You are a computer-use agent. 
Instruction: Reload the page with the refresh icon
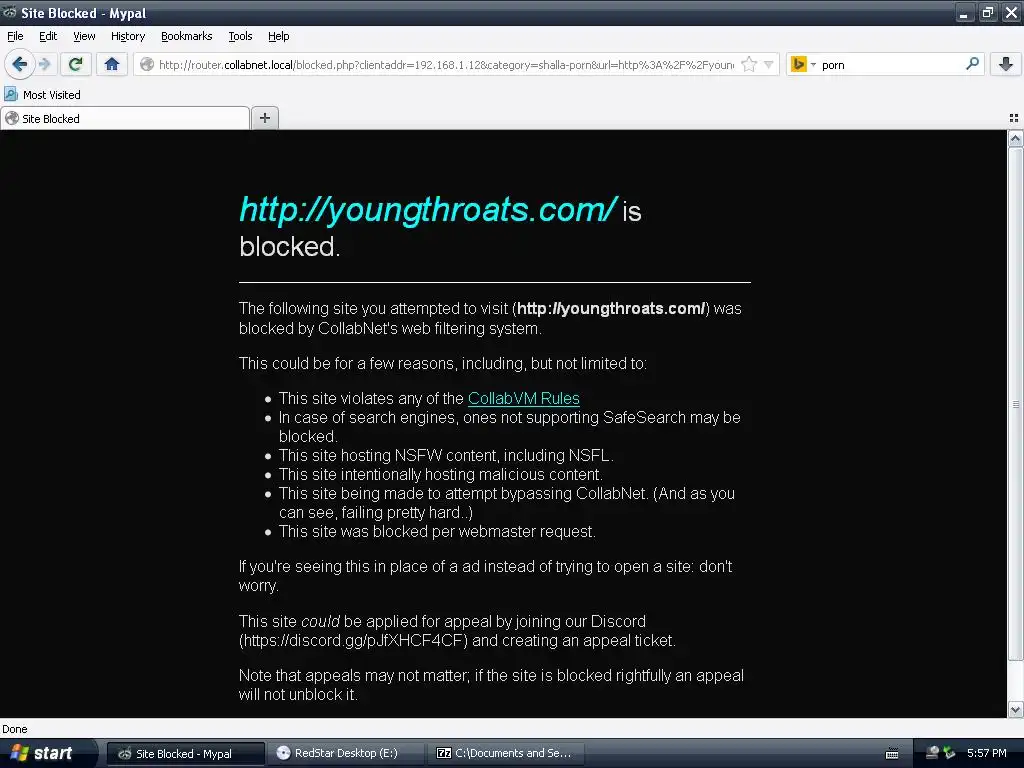tap(76, 64)
